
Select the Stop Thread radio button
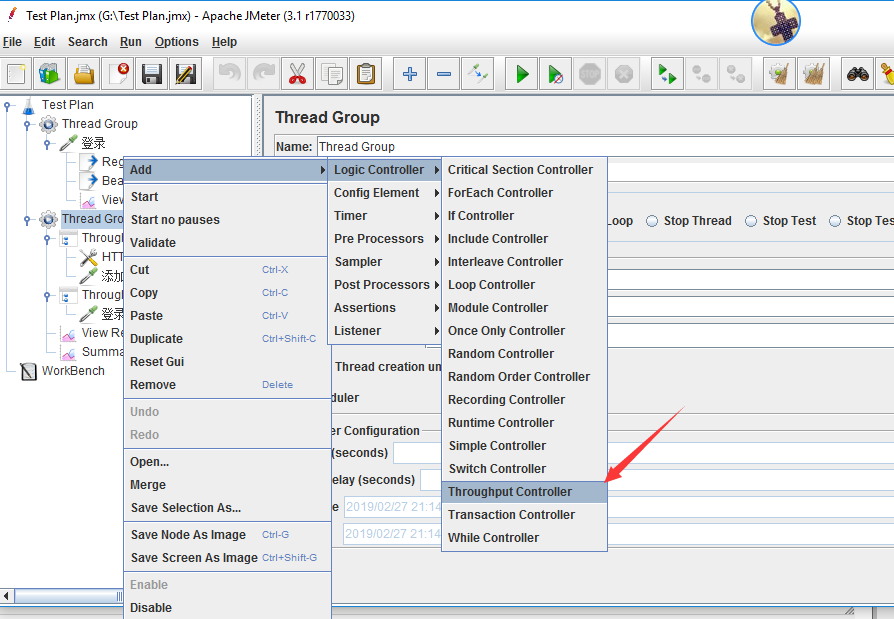tap(652, 221)
